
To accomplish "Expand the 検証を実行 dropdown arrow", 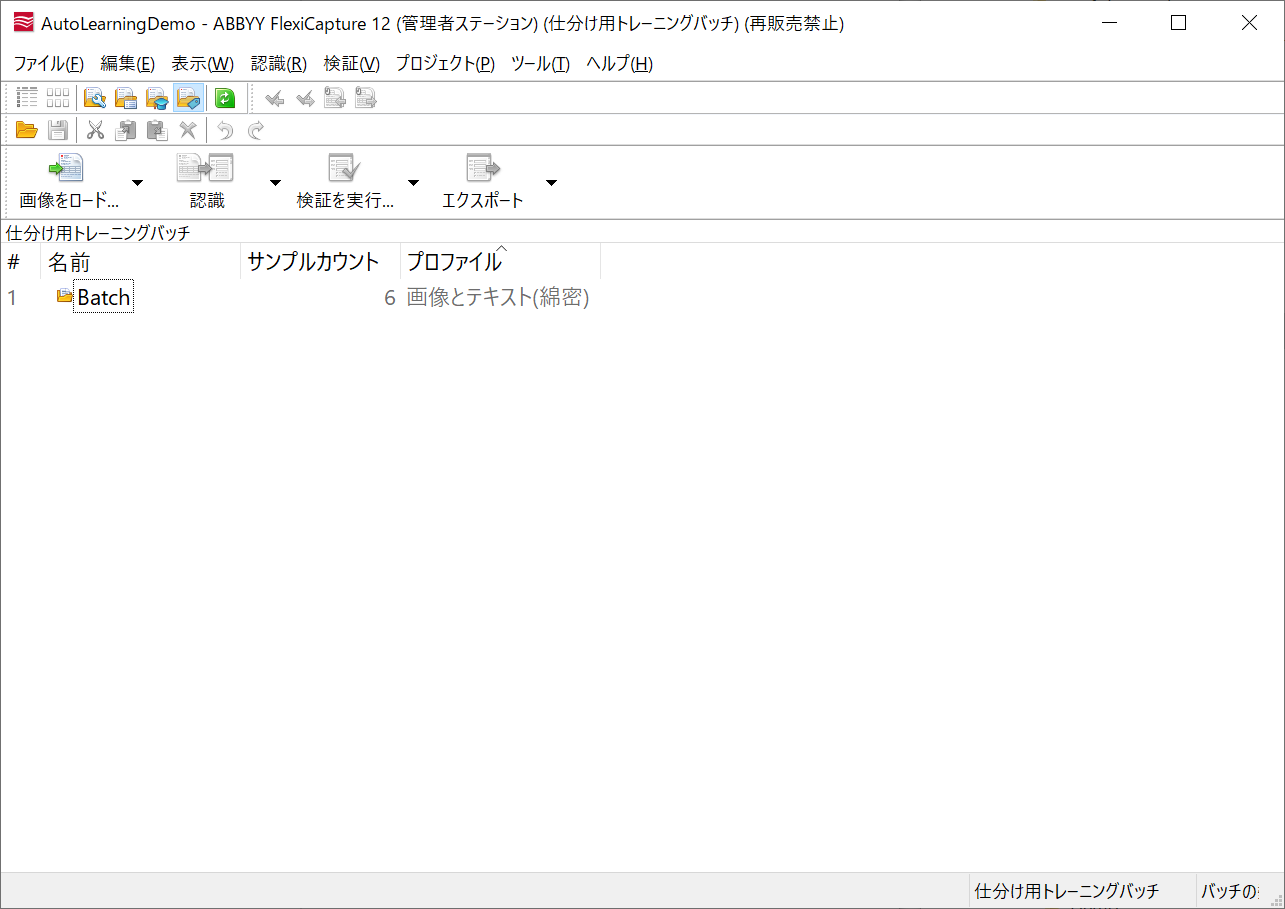I will coord(413,182).
